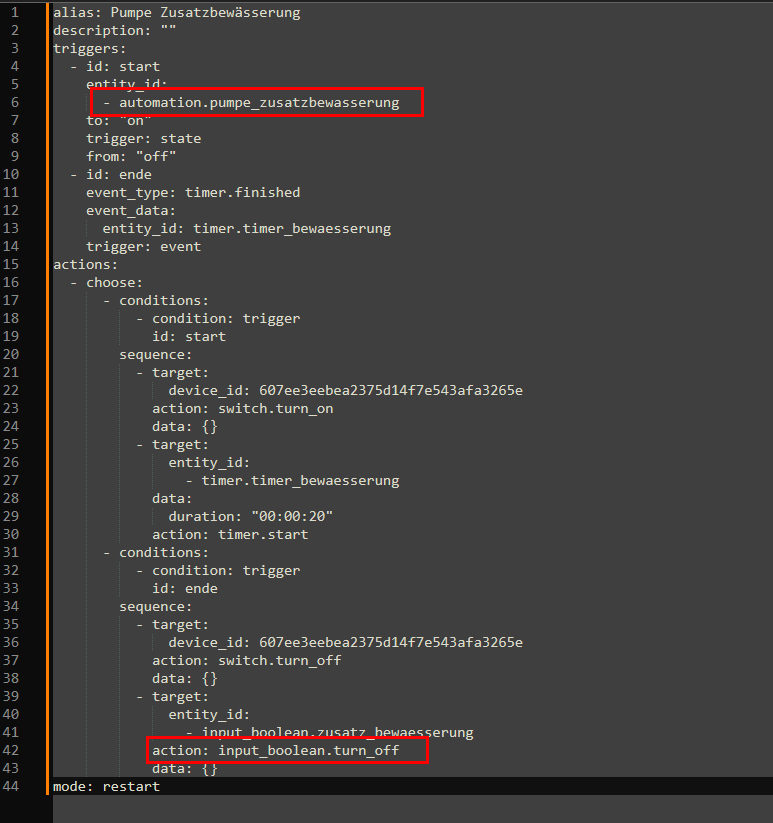Click the highlighted automation.pumpe_zusatzbewasserung entity
The height and width of the screenshot is (823, 773).
click(258, 103)
